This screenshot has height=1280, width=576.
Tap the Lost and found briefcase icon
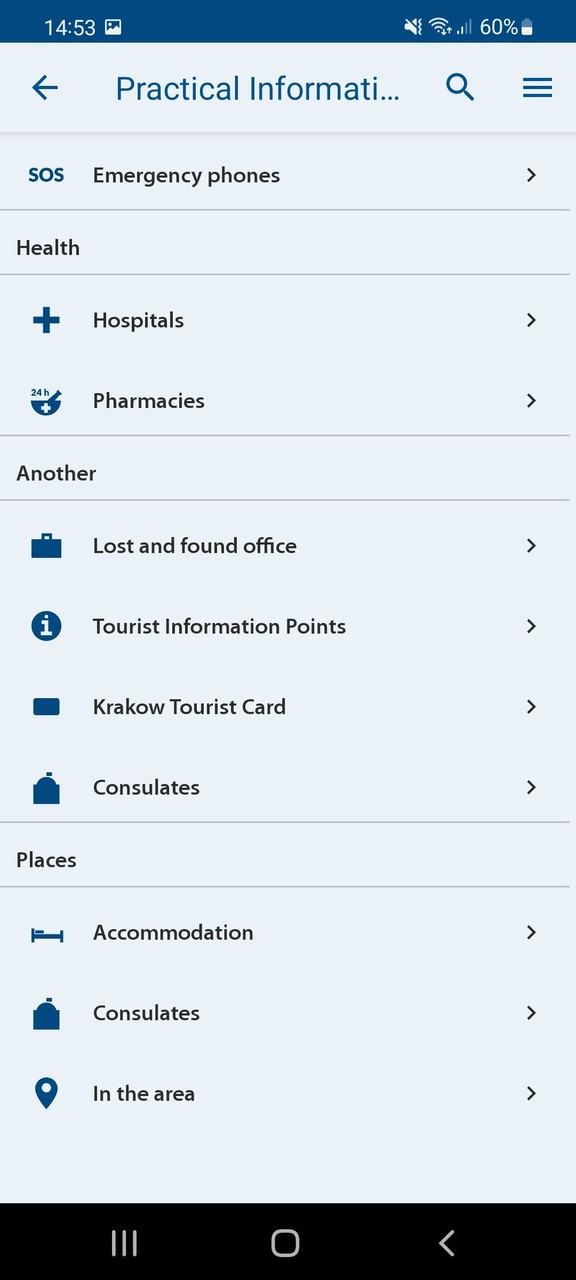point(46,546)
